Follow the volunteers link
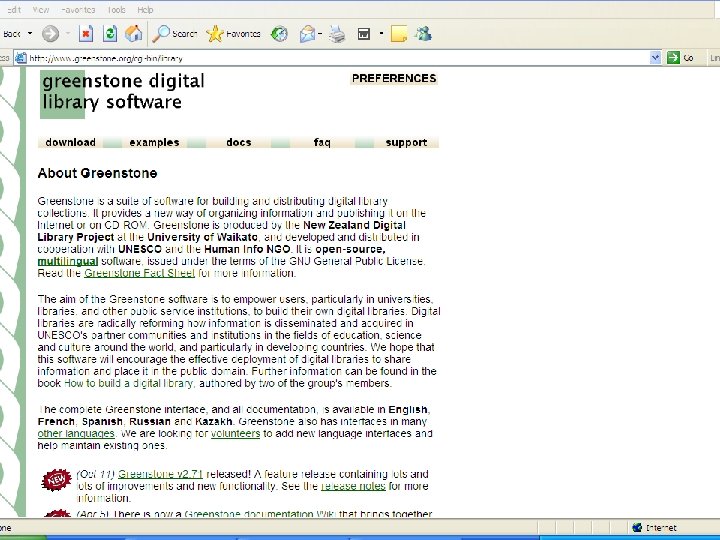This screenshot has height=540, width=720. click(235, 433)
